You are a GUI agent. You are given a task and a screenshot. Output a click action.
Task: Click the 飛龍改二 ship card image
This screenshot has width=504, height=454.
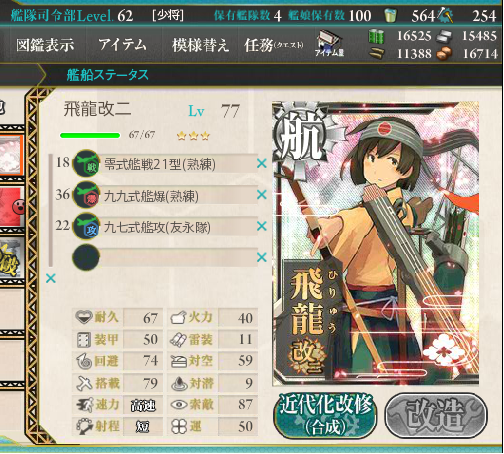coord(376,244)
